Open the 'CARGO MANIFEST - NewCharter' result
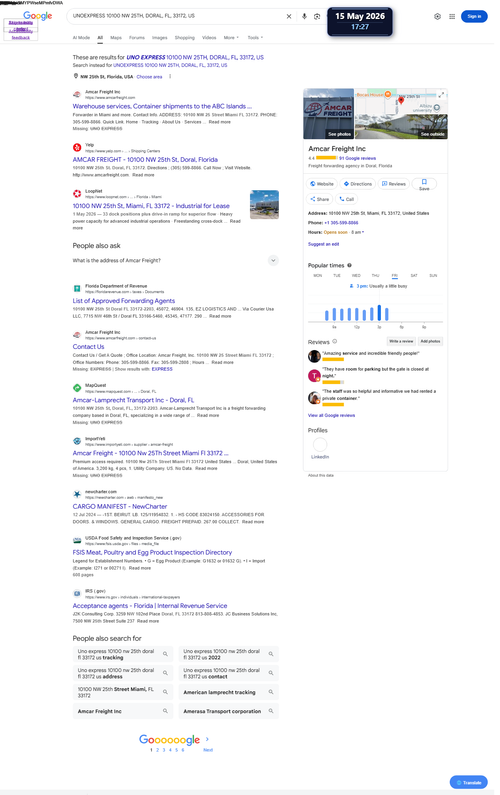The width and height of the screenshot is (500, 795). tap(120, 507)
